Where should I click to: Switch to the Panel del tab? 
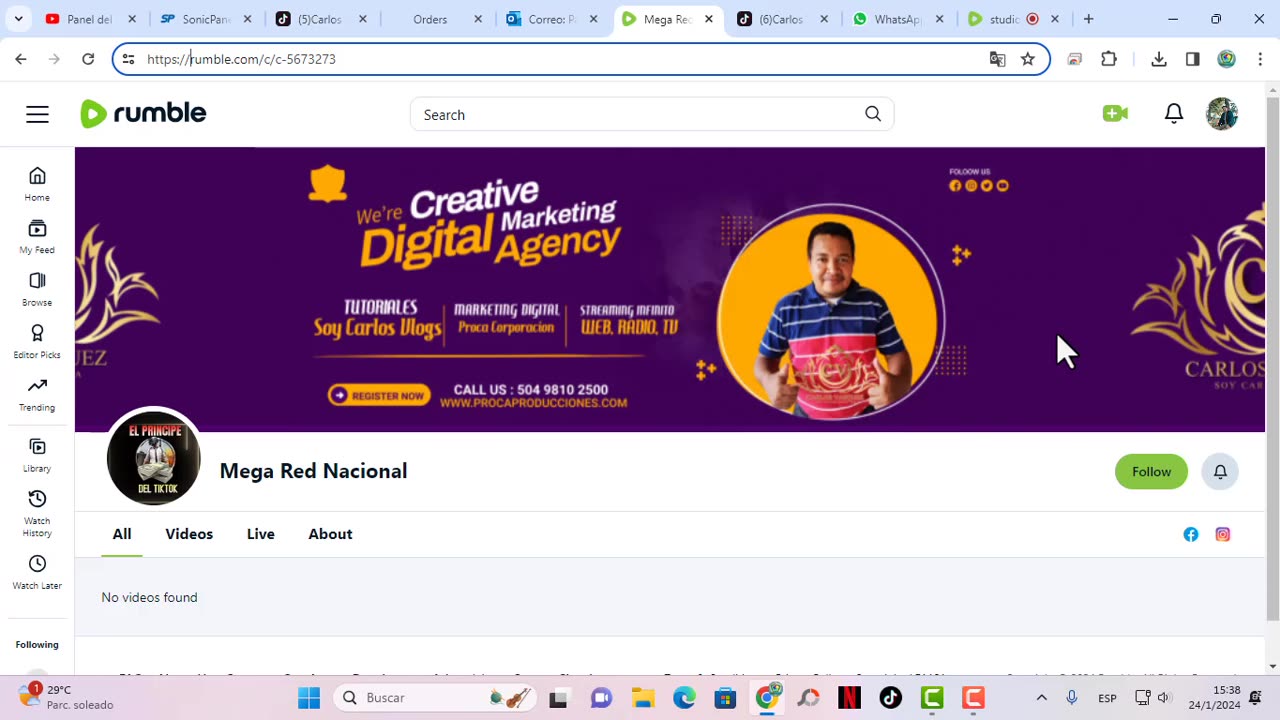[90, 19]
